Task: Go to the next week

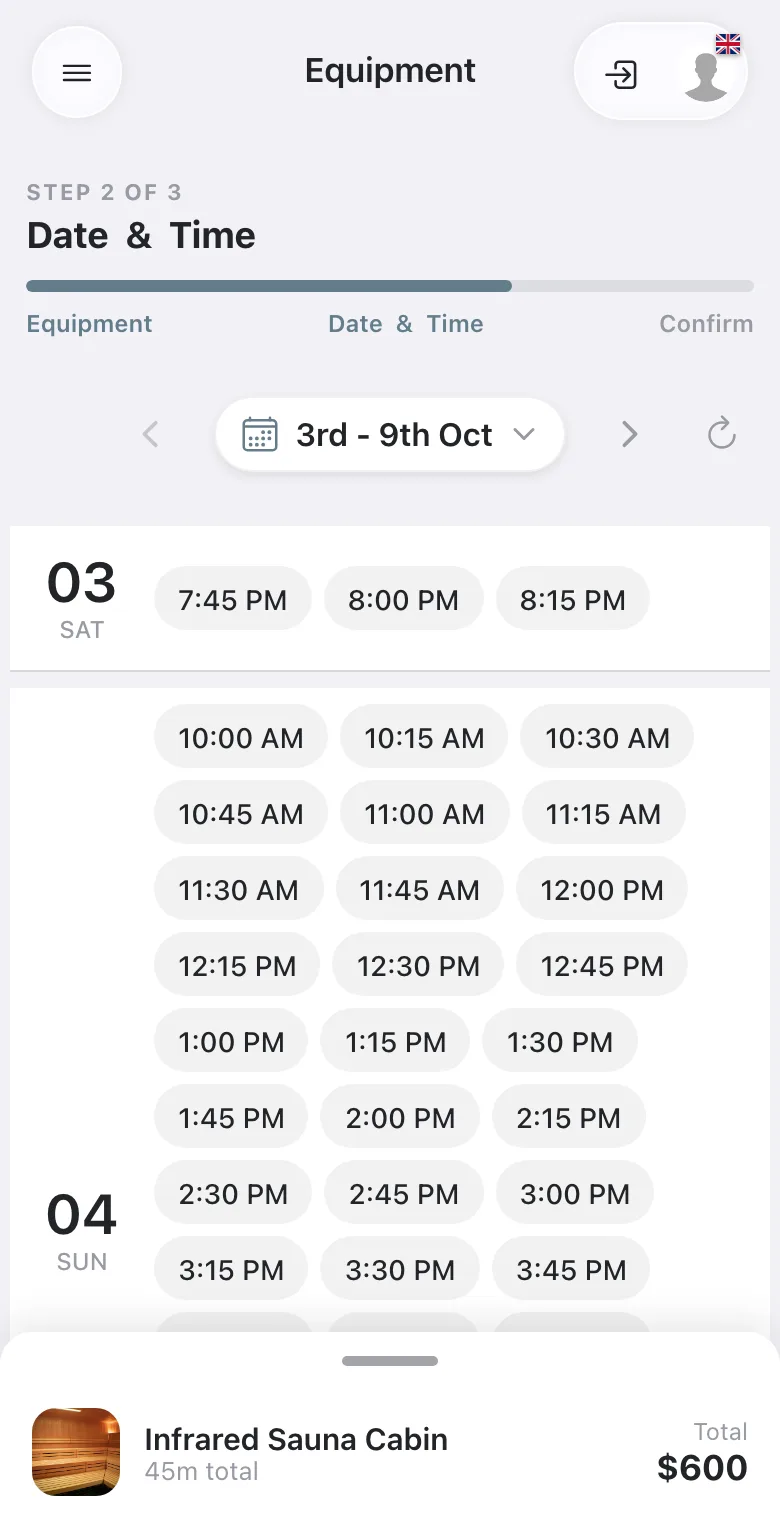Action: pos(629,434)
